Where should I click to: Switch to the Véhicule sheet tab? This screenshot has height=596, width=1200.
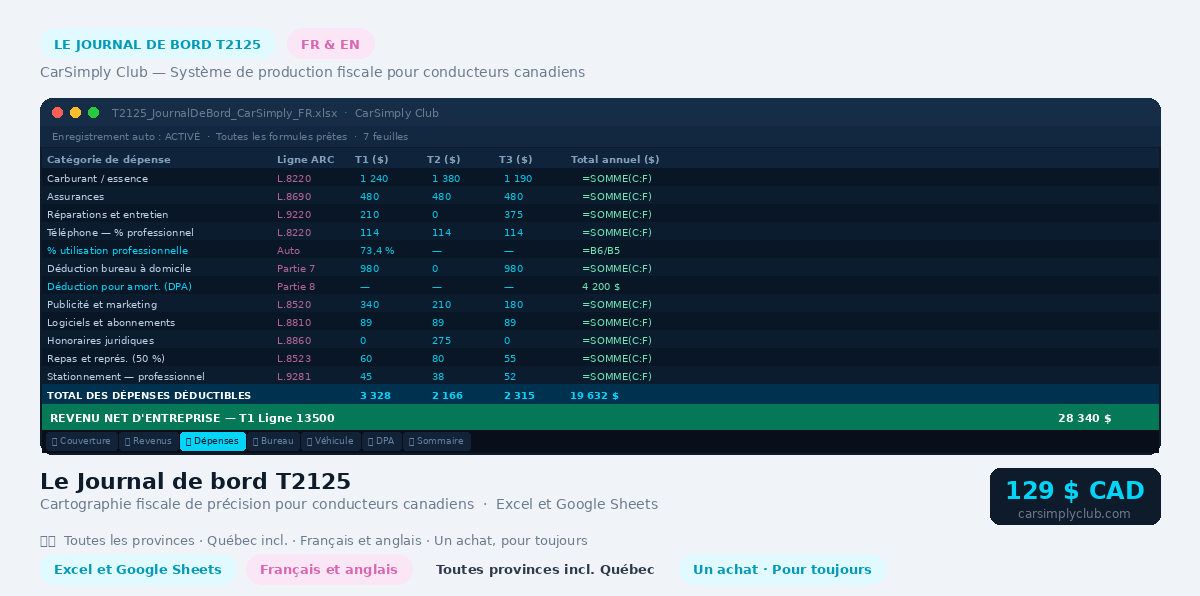[331, 441]
